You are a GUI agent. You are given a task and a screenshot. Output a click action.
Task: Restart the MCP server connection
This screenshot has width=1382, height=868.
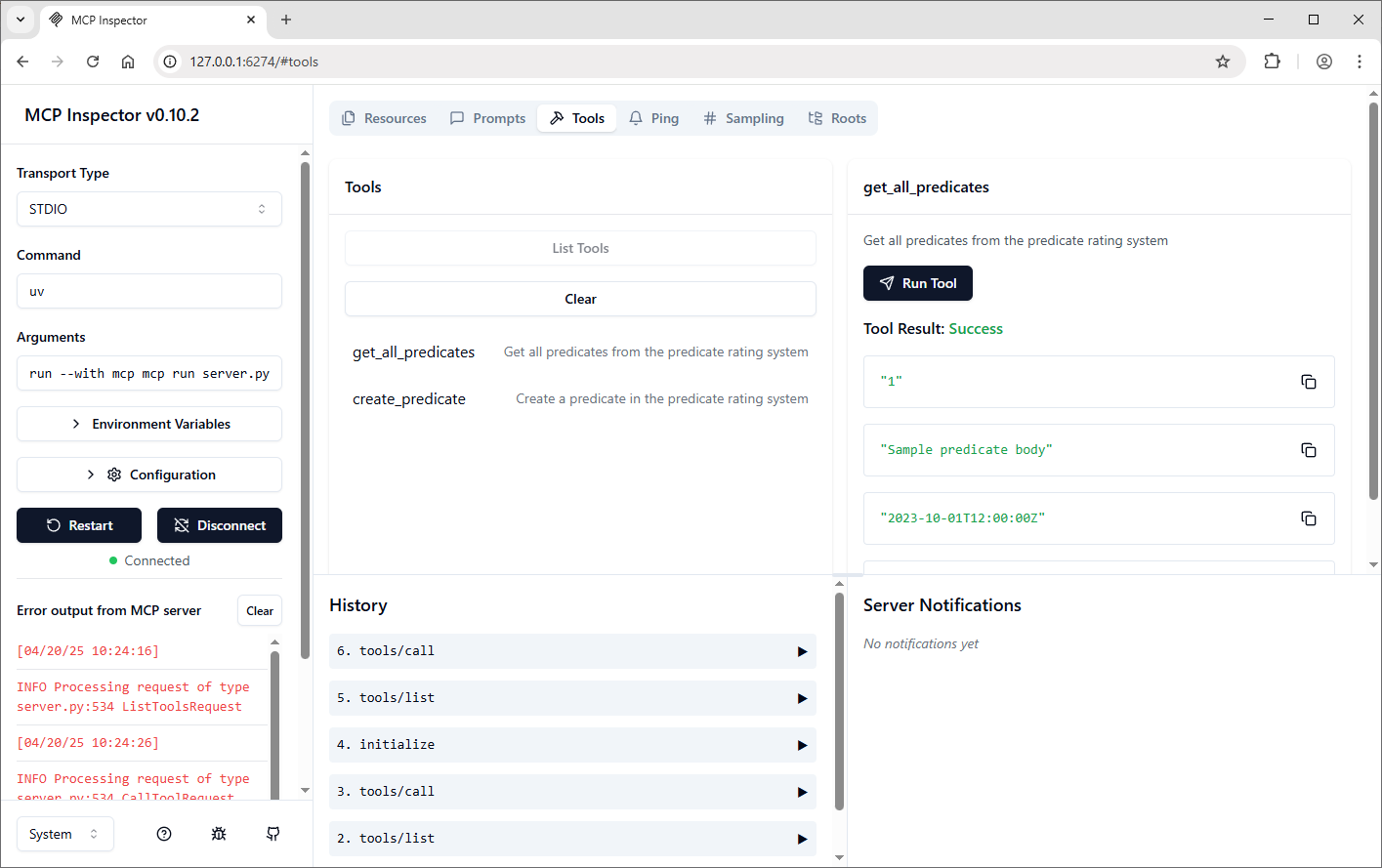[79, 525]
